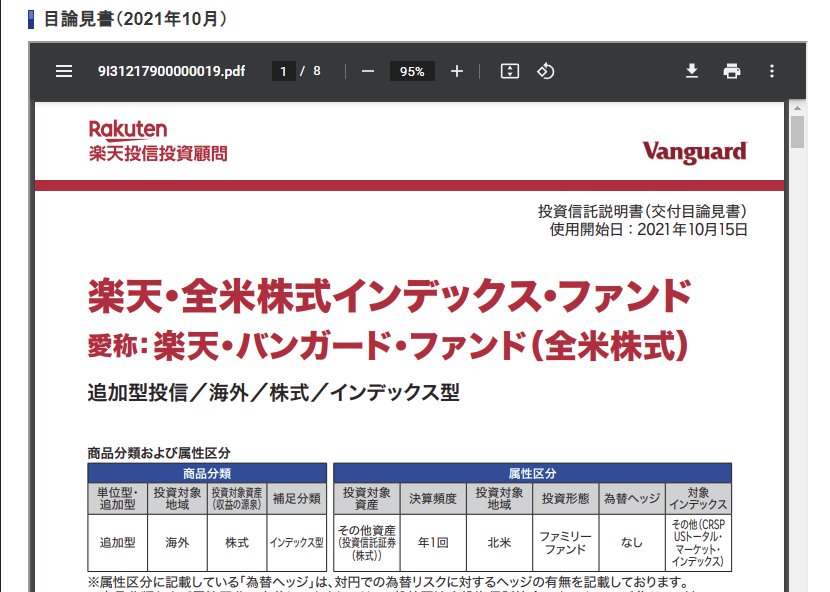Screen dimensions: 830x592
Task: Click the 追加型 table cell
Action: click(118, 543)
